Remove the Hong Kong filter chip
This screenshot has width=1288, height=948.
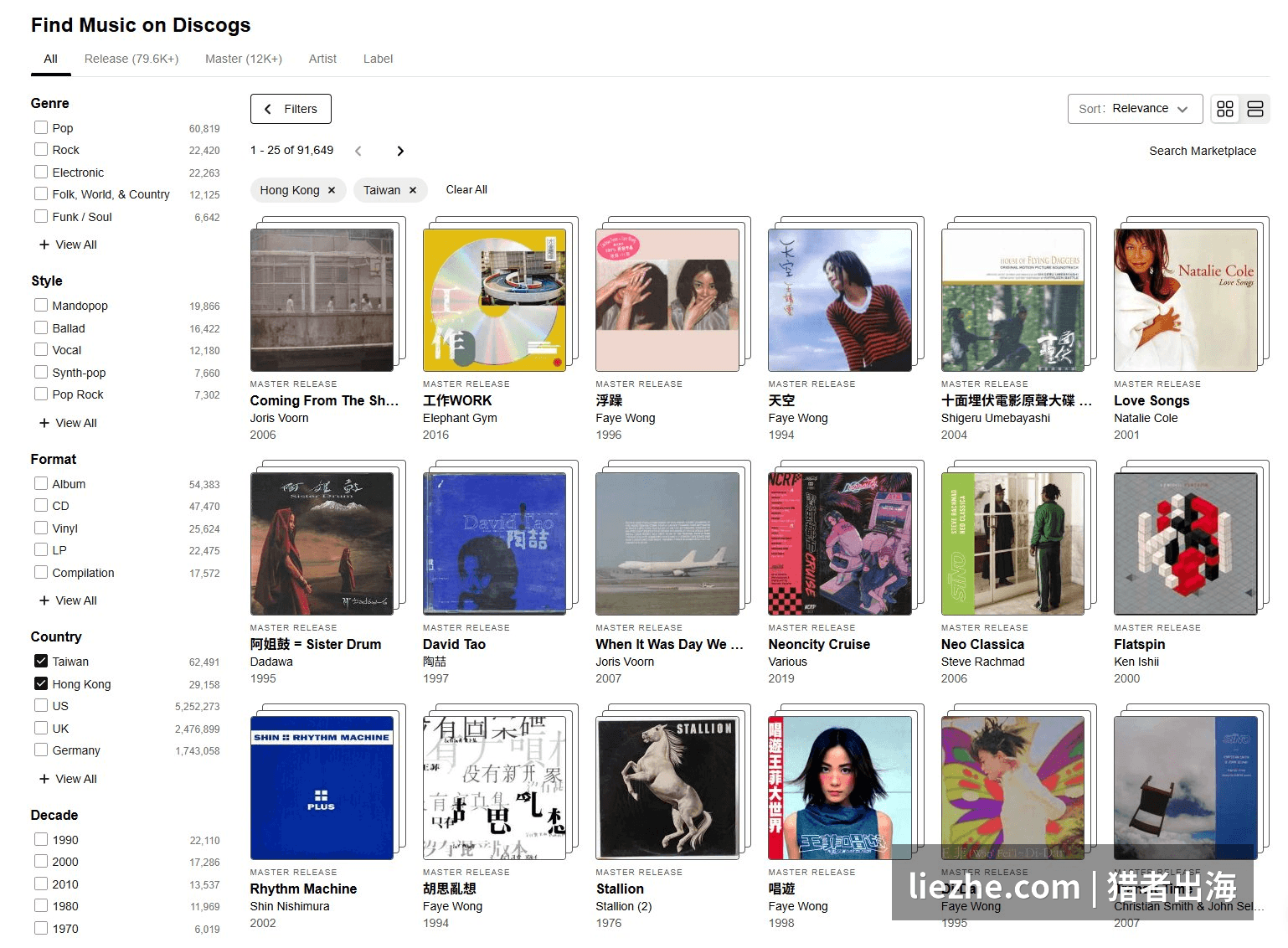coord(332,190)
